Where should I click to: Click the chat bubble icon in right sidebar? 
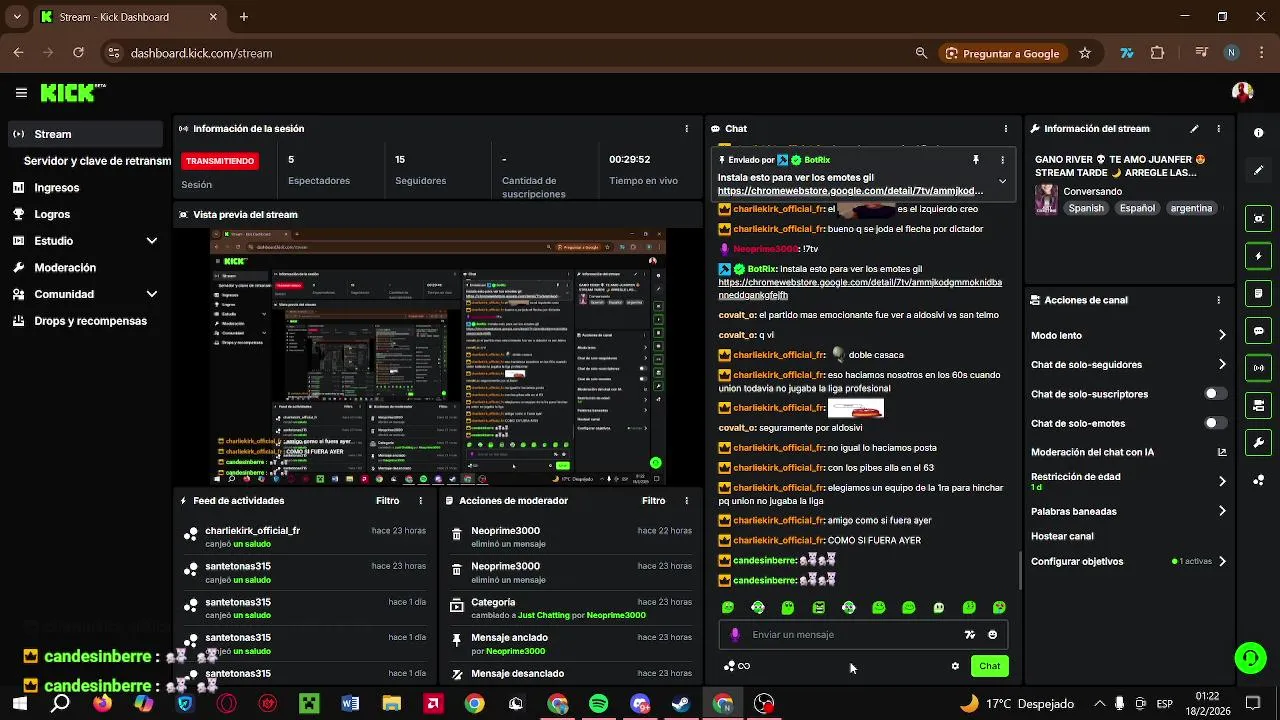(x=1258, y=331)
